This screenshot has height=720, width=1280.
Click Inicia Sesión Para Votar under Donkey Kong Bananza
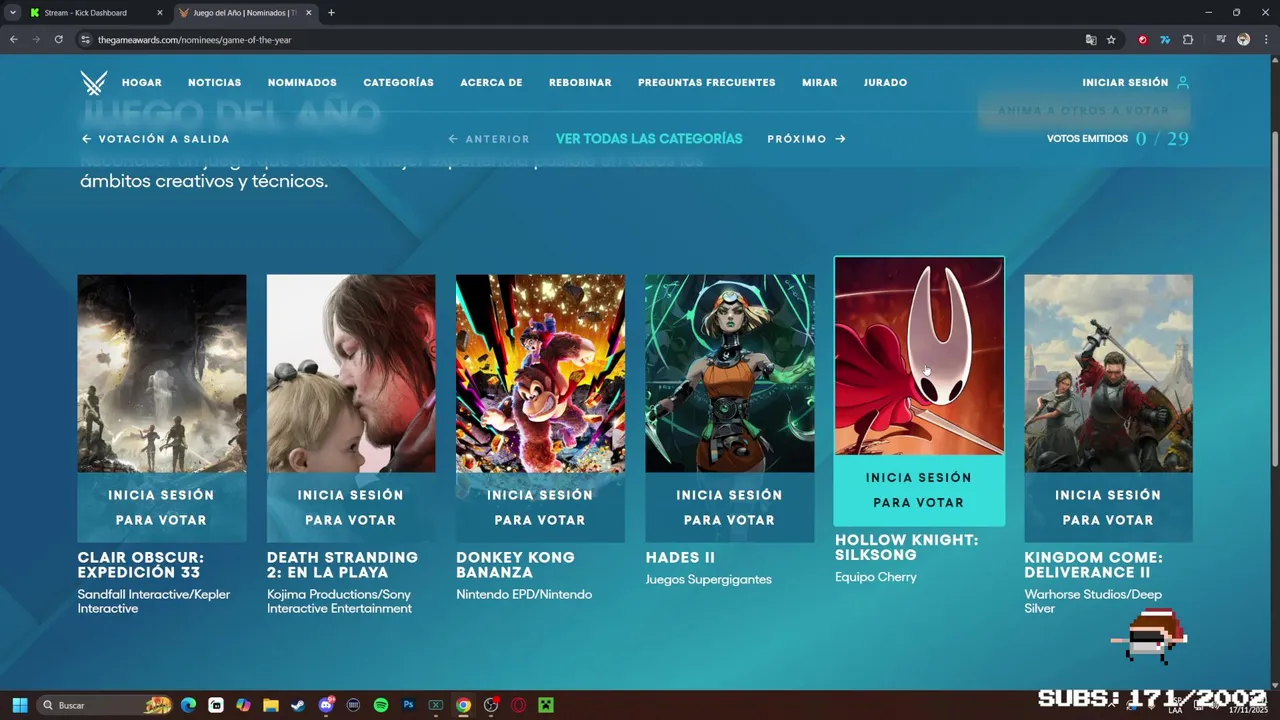coord(540,507)
